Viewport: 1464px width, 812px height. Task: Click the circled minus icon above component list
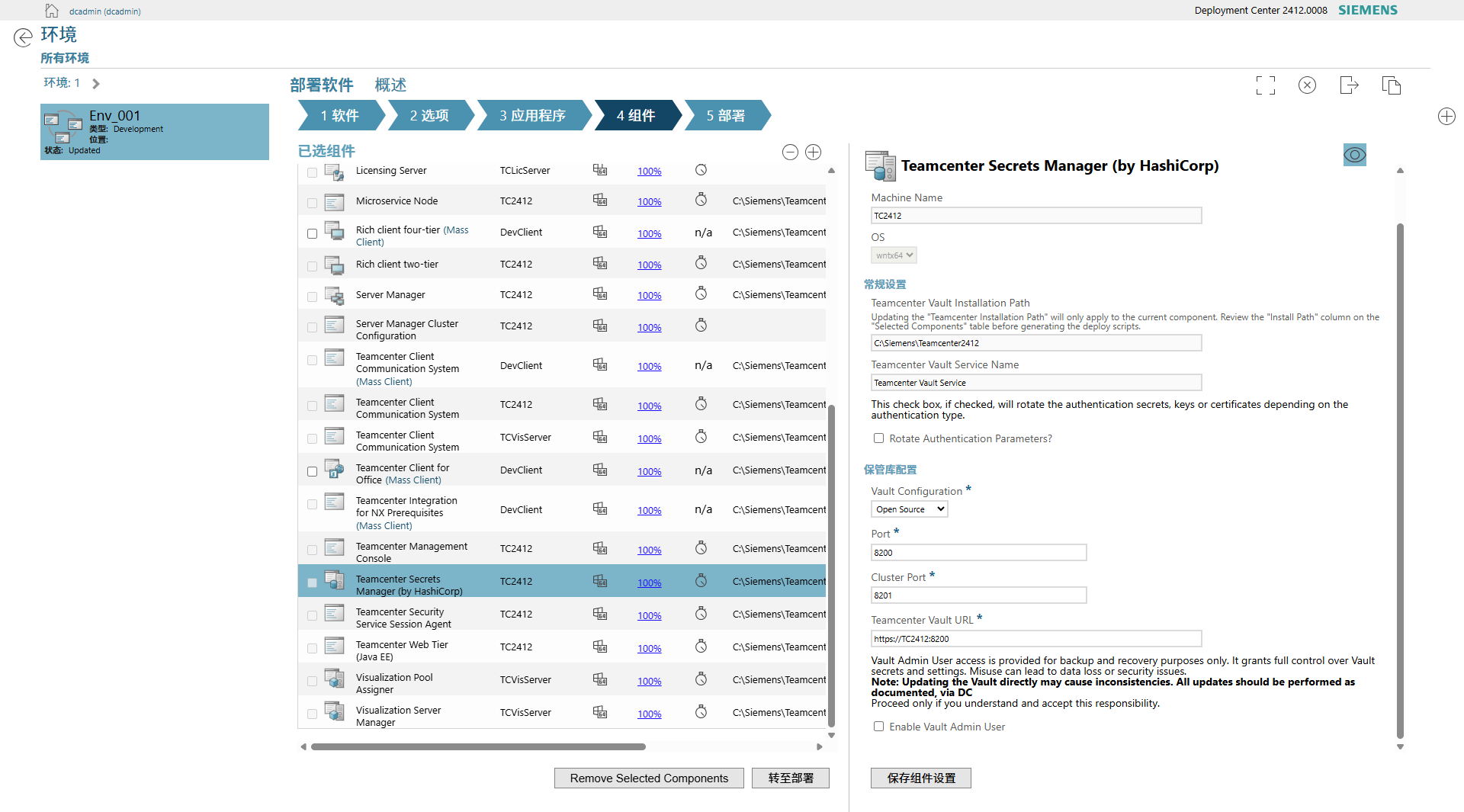tap(790, 152)
